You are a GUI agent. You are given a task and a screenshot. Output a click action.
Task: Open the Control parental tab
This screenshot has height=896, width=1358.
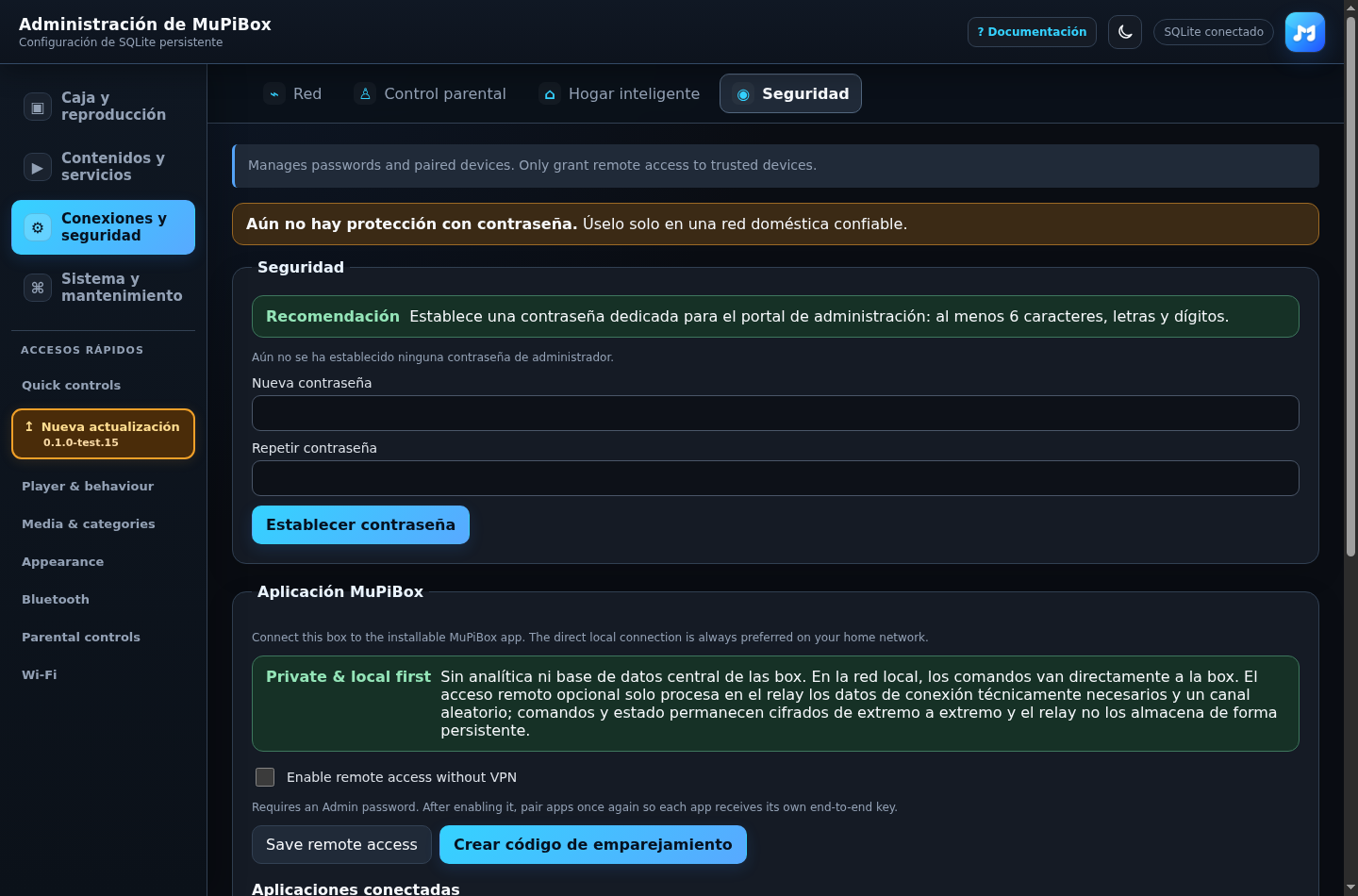point(431,93)
